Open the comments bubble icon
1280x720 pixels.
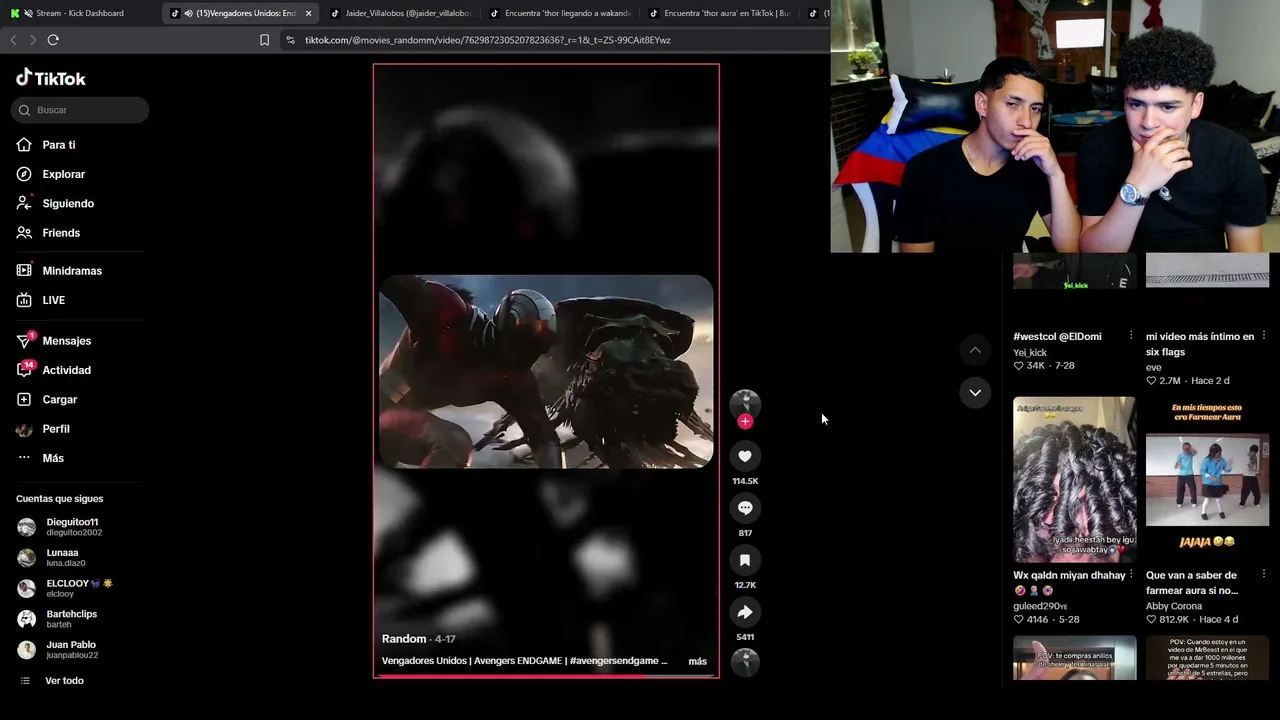click(x=745, y=508)
